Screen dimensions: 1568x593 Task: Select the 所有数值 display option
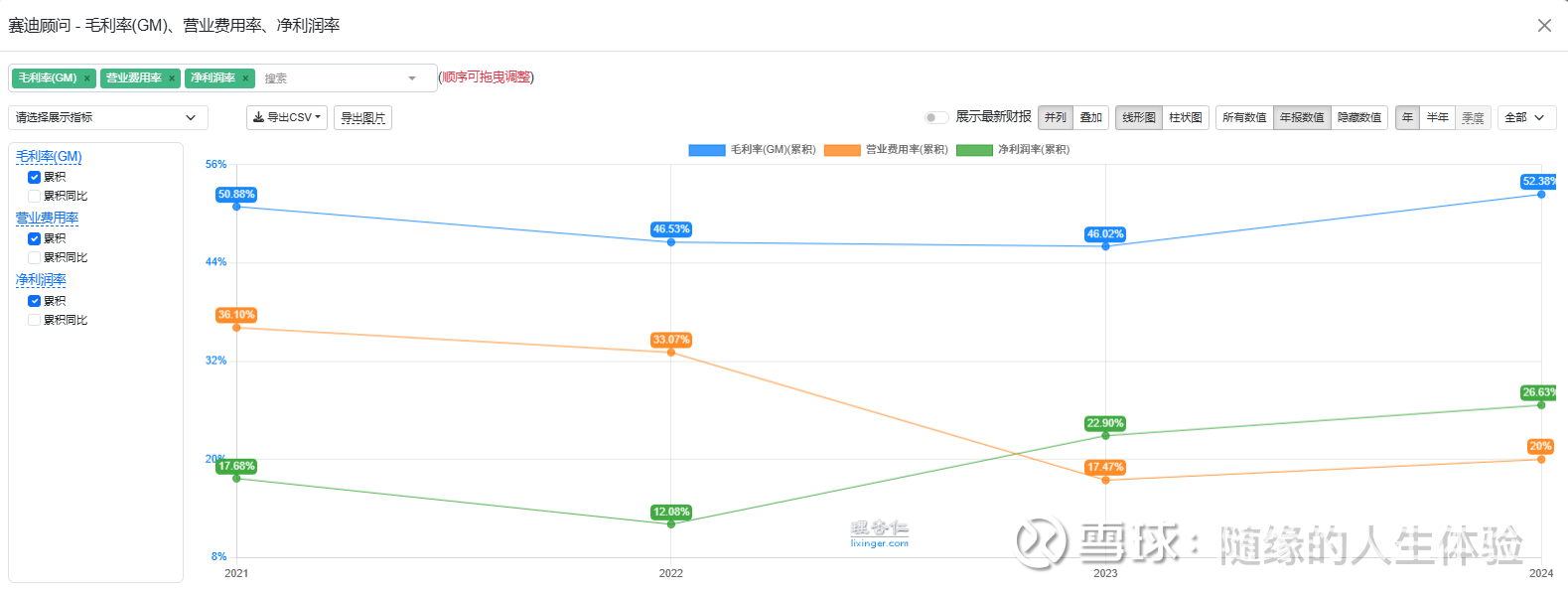click(1244, 117)
